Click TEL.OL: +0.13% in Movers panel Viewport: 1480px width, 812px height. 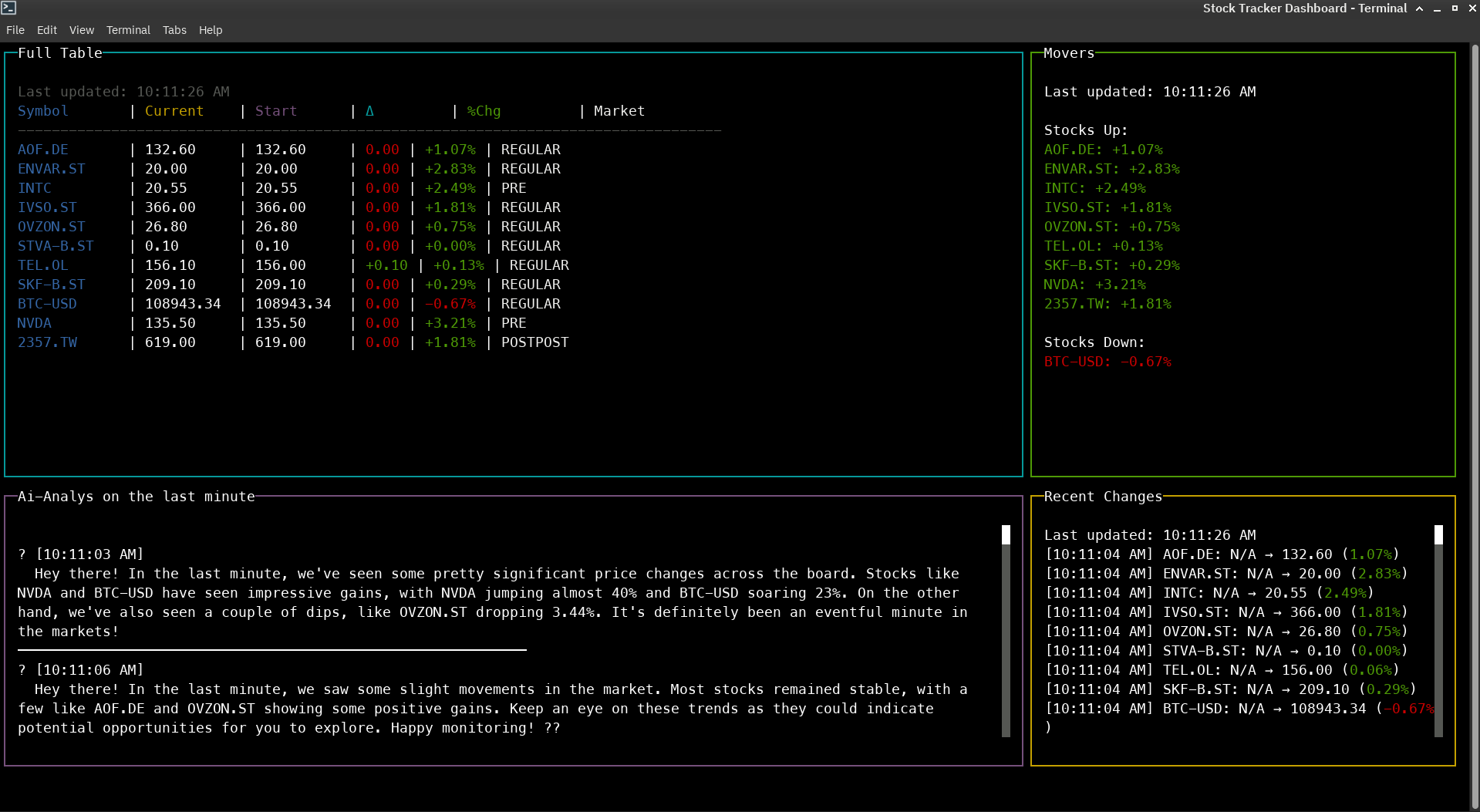point(1104,246)
